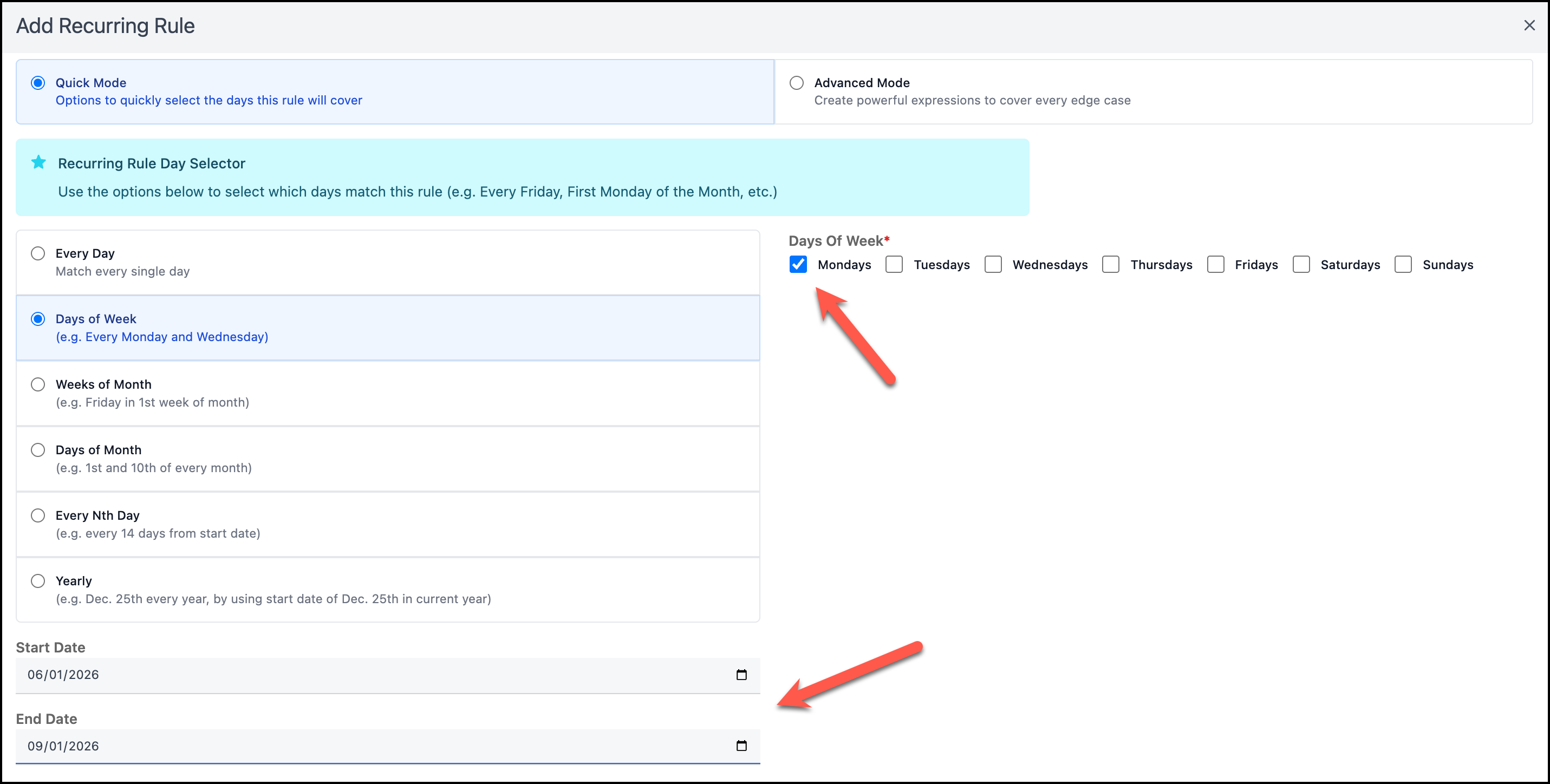Choose the Every Nth Day option
Screen dimensions: 1550x784
pyautogui.click(x=38, y=515)
